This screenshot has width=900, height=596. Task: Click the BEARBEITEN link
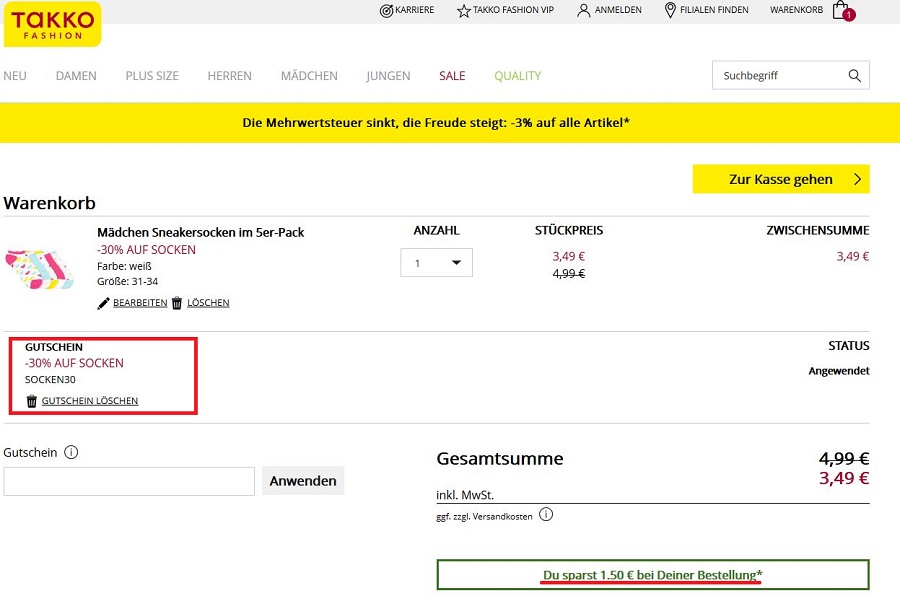pos(140,303)
